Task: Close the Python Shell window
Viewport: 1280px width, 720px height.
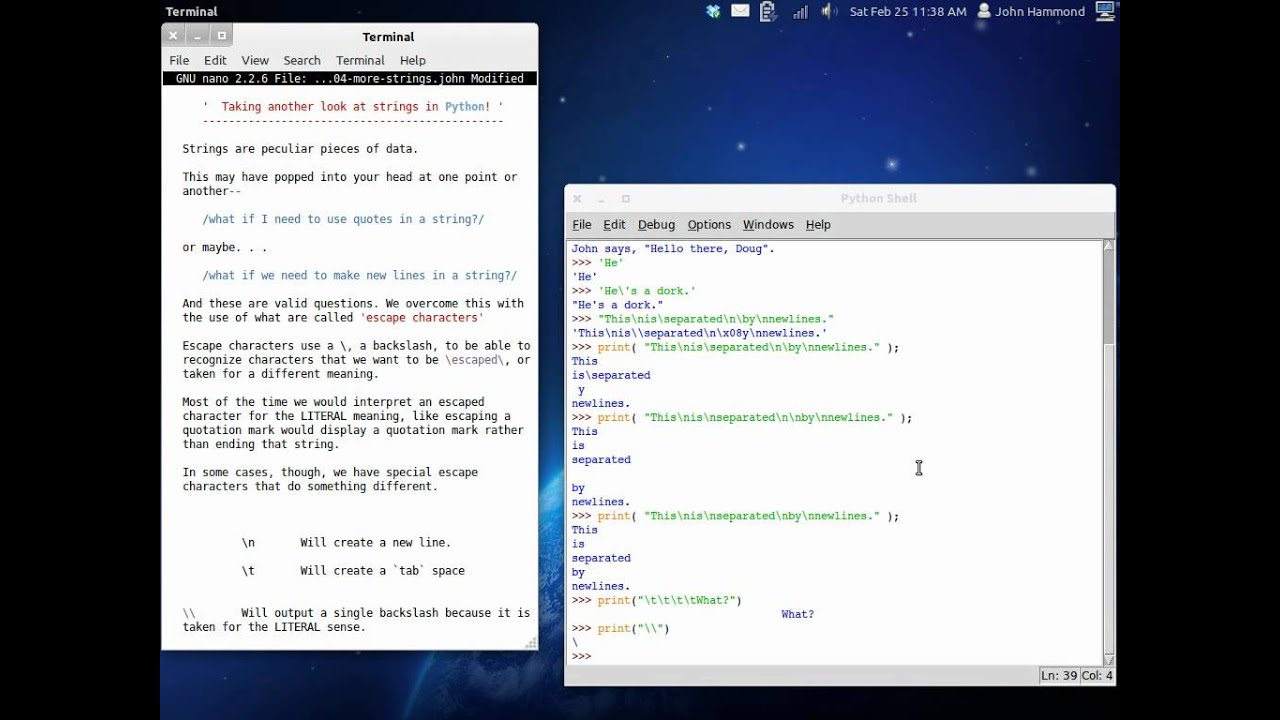Action: coord(577,199)
